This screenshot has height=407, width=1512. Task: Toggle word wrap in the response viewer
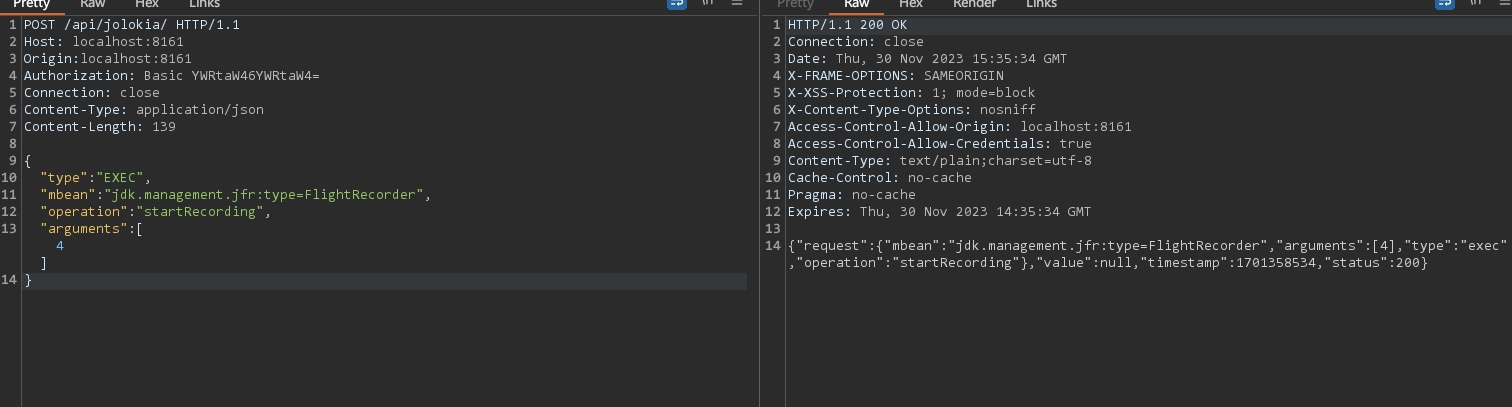[x=1445, y=3]
